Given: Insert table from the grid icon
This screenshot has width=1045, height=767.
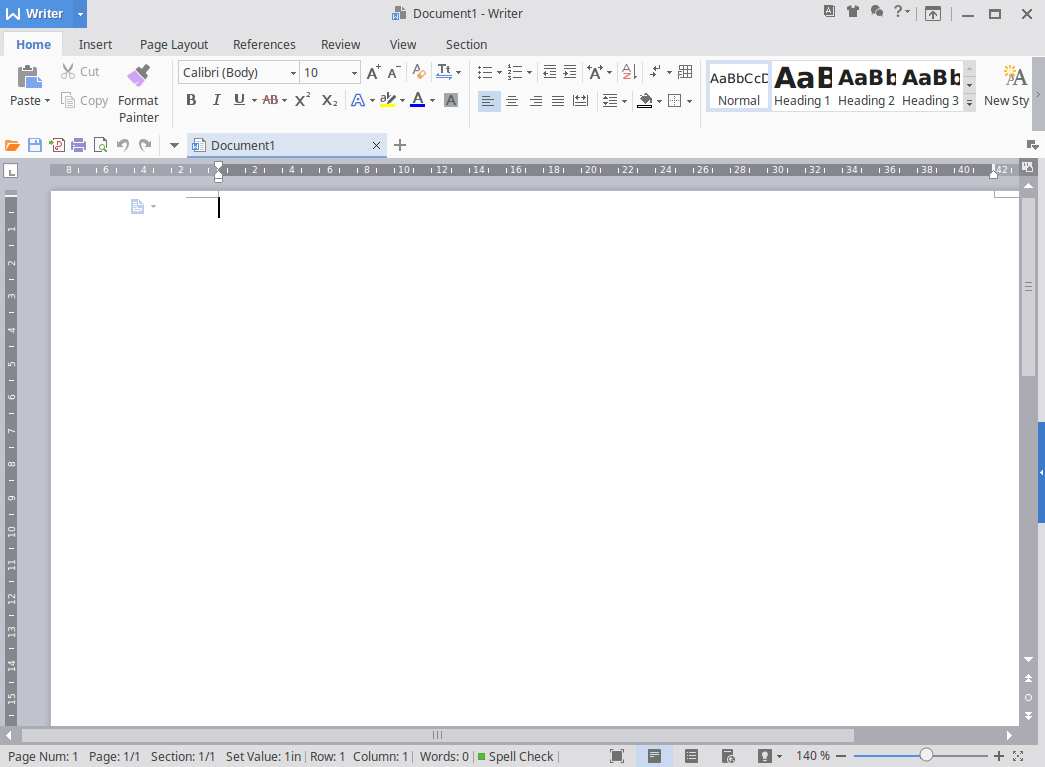Looking at the screenshot, I should coord(685,71).
